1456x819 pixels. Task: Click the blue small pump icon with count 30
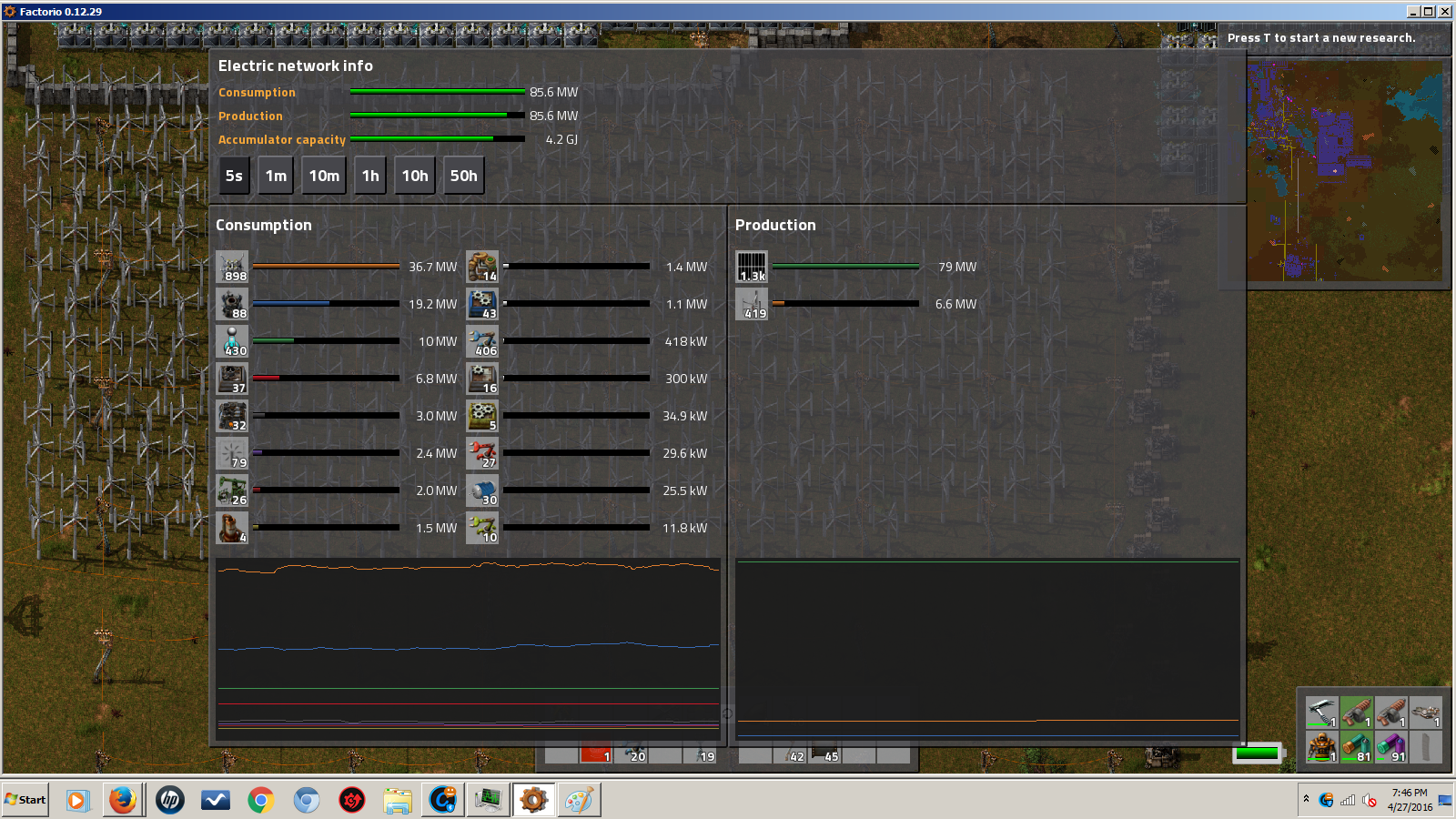pyautogui.click(x=482, y=490)
